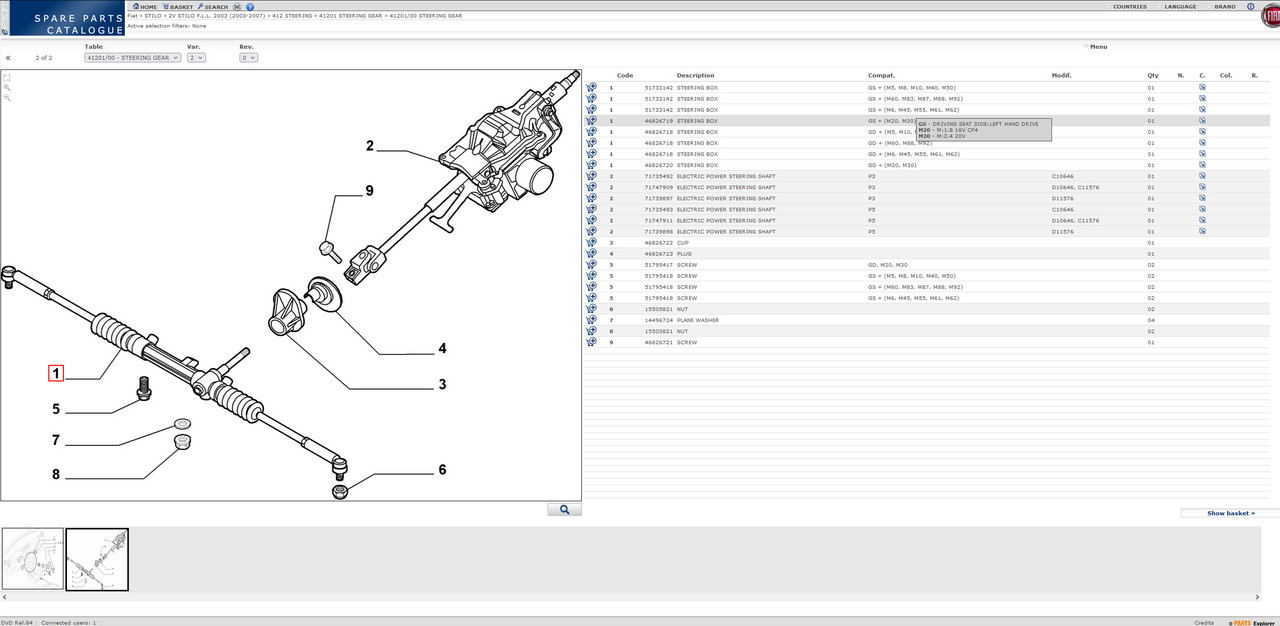This screenshot has width=1280, height=626.
Task: Open C. info icon for 71739898 row
Action: (x=1202, y=231)
